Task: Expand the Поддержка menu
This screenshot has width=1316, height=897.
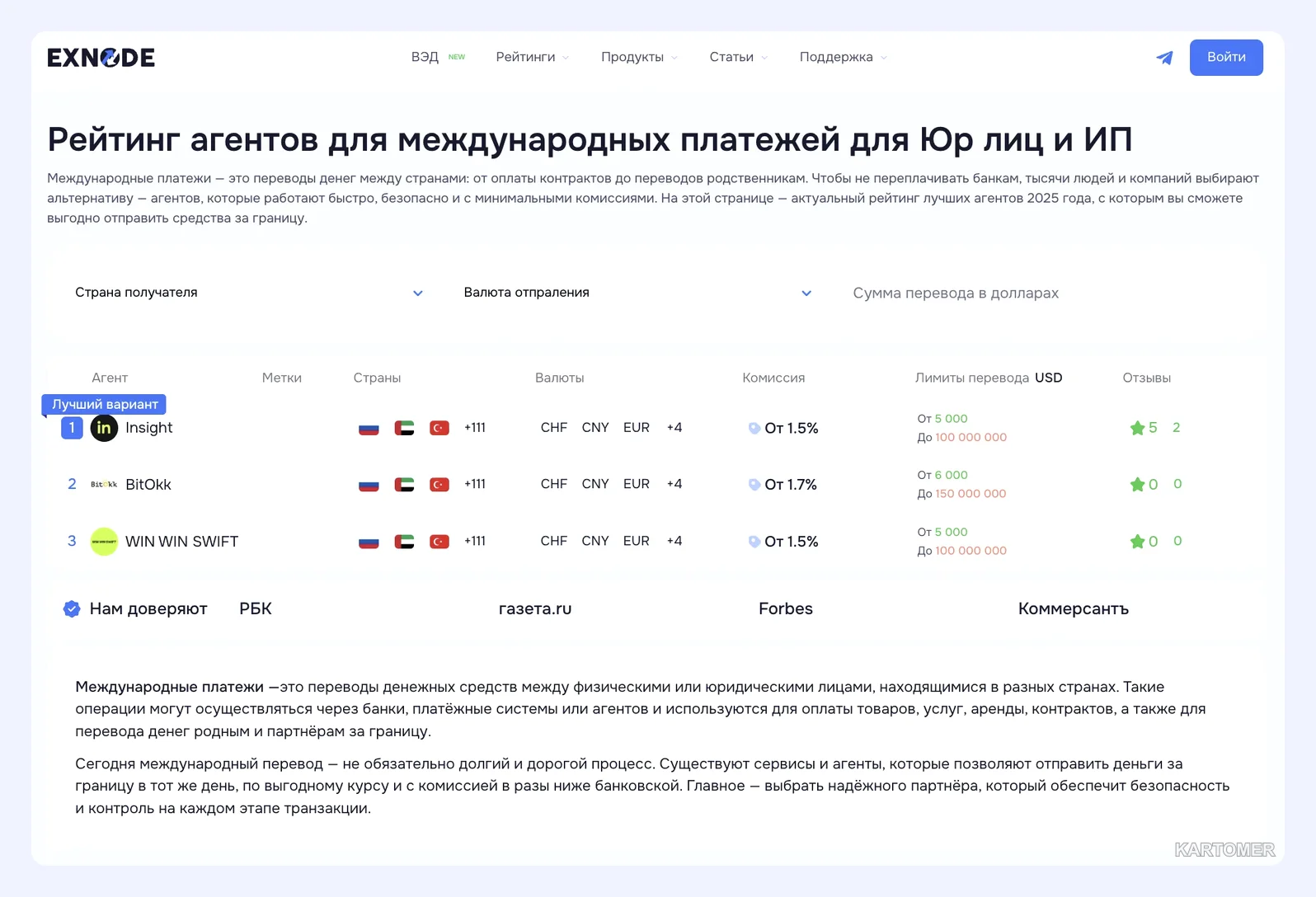Action: (844, 57)
